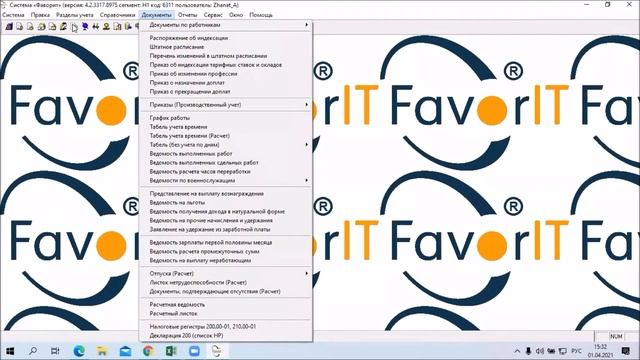Screen dimensions: 640x360
Task: Select Табель учета времени (Расчет)
Action: (x=226, y=136)
